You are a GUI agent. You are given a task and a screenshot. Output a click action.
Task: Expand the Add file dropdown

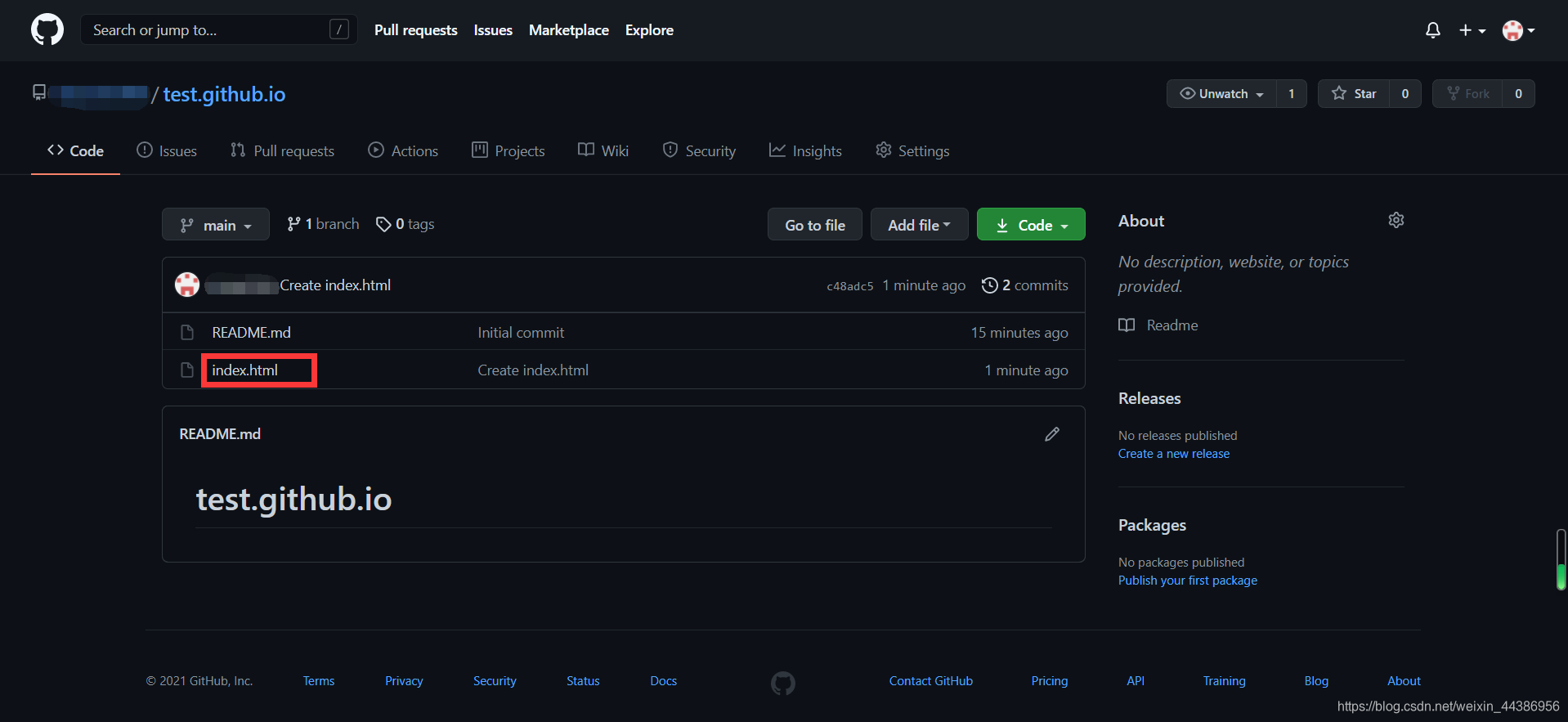click(920, 225)
